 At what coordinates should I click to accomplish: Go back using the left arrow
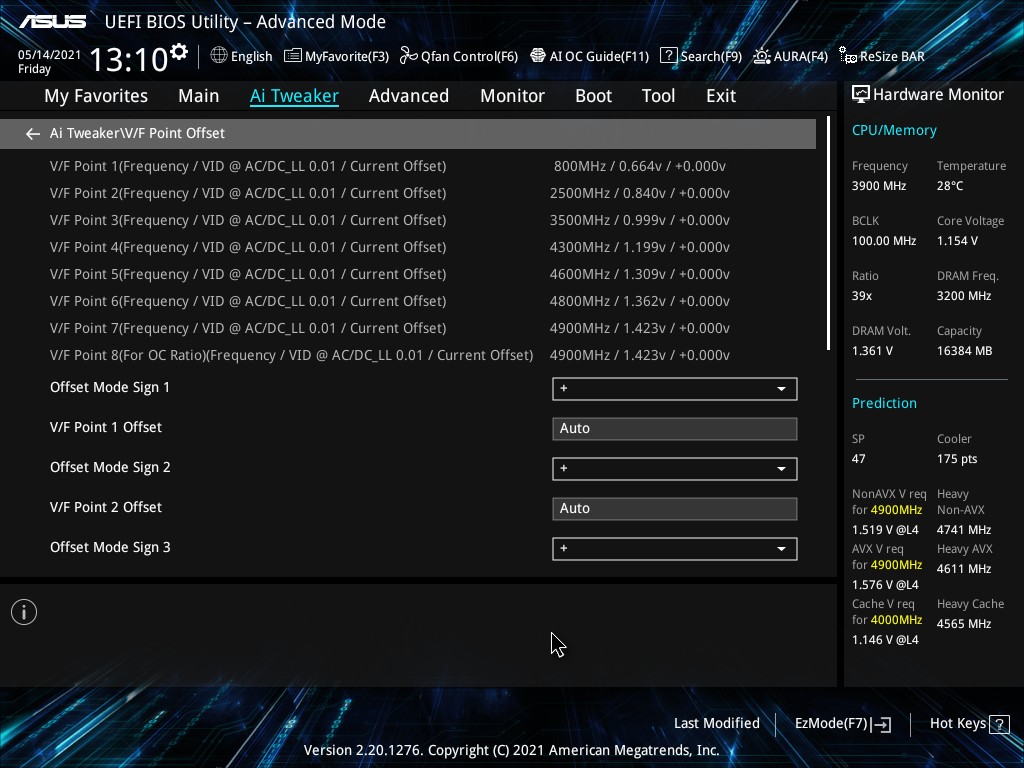[32, 134]
